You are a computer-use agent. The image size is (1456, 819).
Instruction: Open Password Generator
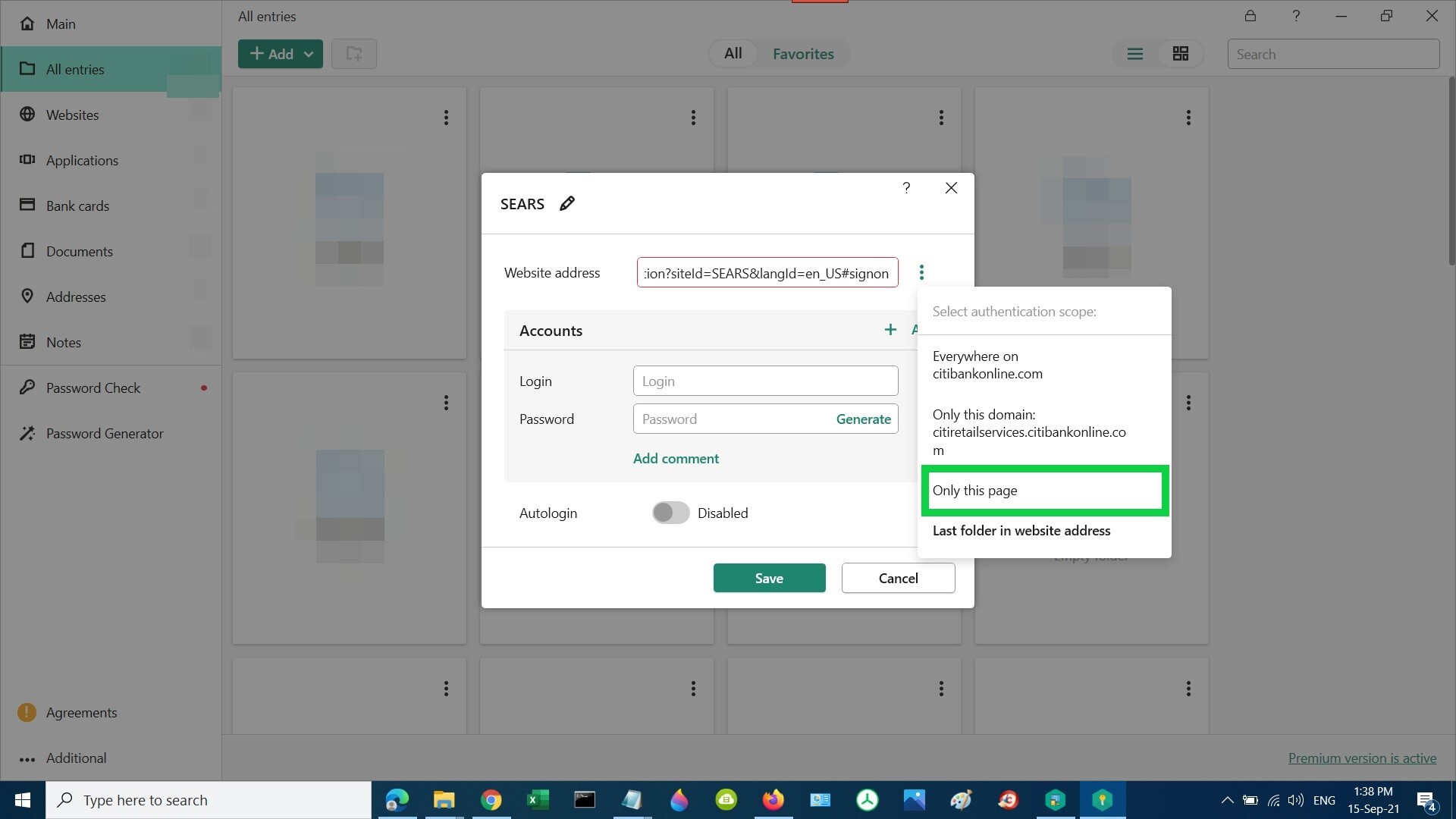(111, 433)
